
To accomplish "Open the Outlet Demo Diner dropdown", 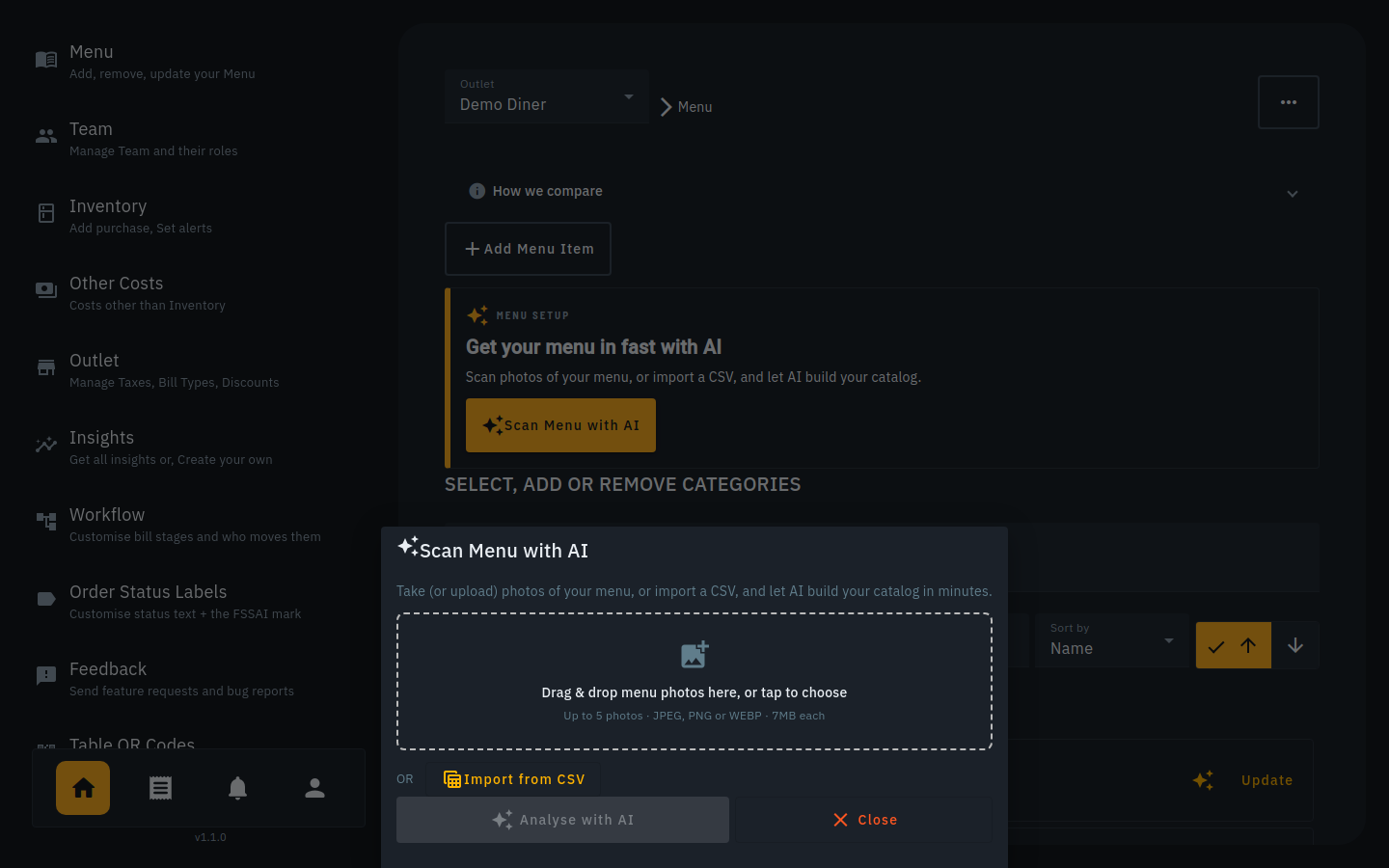I will tap(547, 96).
